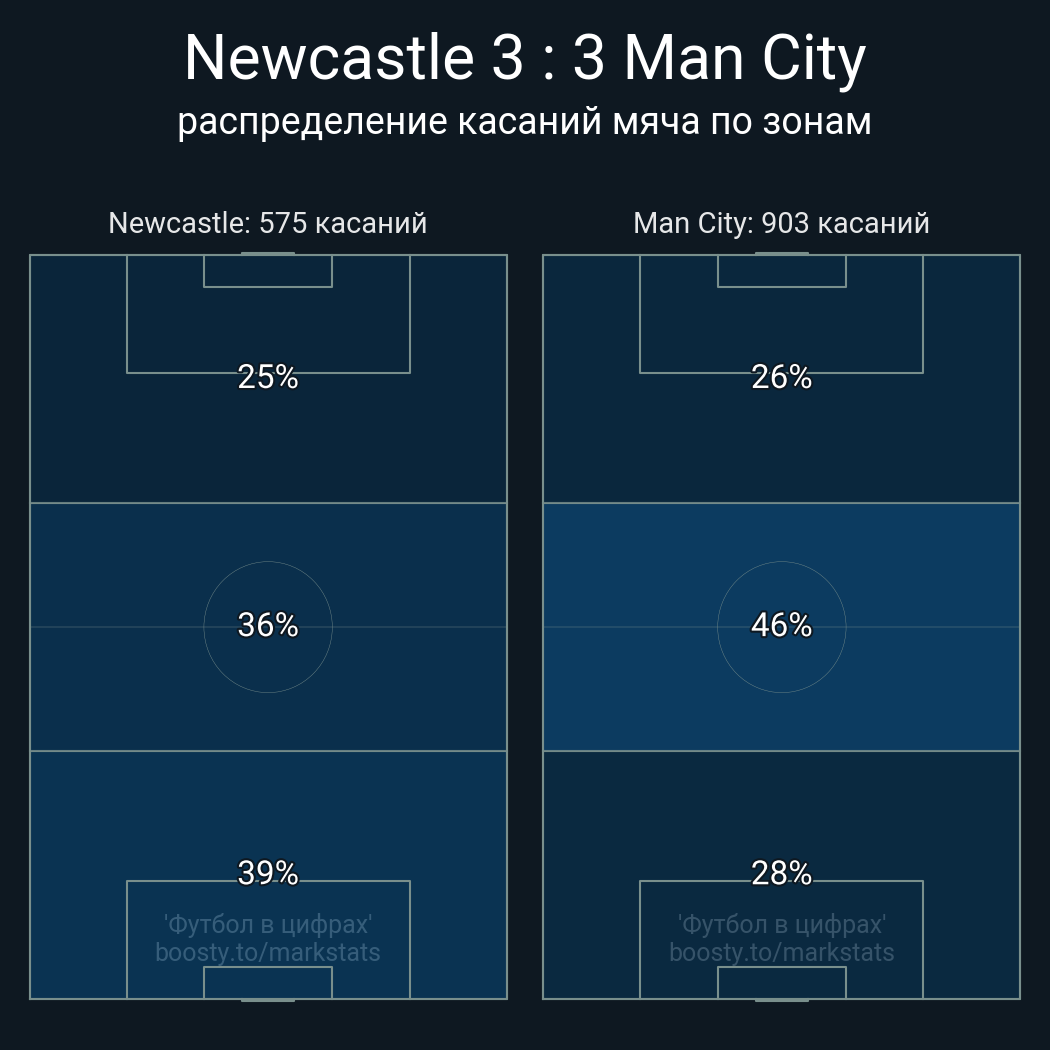Screen dimensions: 1050x1050
Task: Click Newcastle's 39% bottom zone value
Action: point(268,873)
